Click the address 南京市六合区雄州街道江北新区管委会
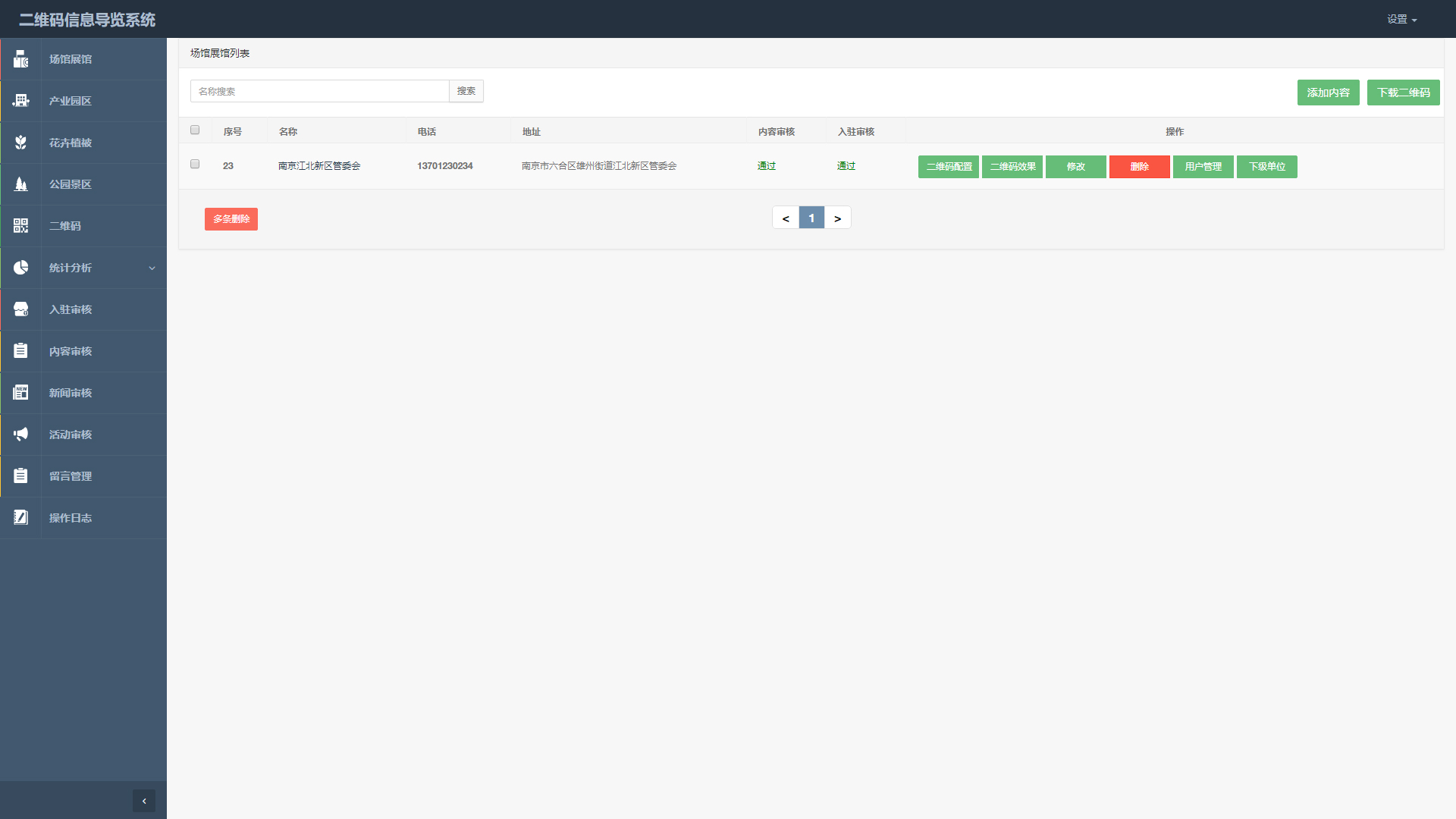 pos(599,166)
